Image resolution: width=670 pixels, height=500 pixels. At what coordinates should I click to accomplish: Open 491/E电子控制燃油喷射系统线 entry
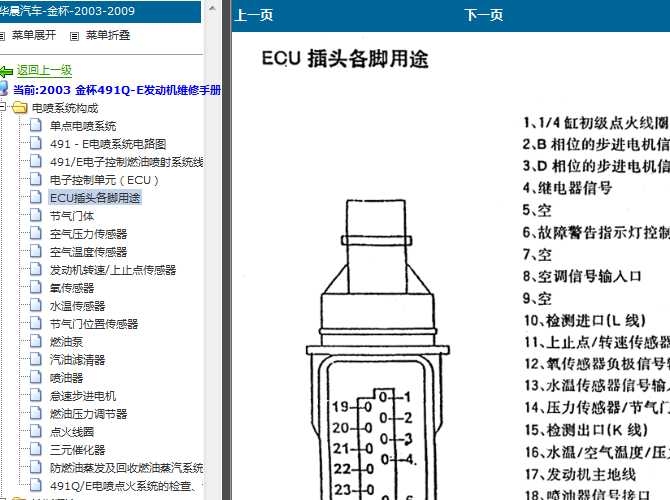point(126,162)
